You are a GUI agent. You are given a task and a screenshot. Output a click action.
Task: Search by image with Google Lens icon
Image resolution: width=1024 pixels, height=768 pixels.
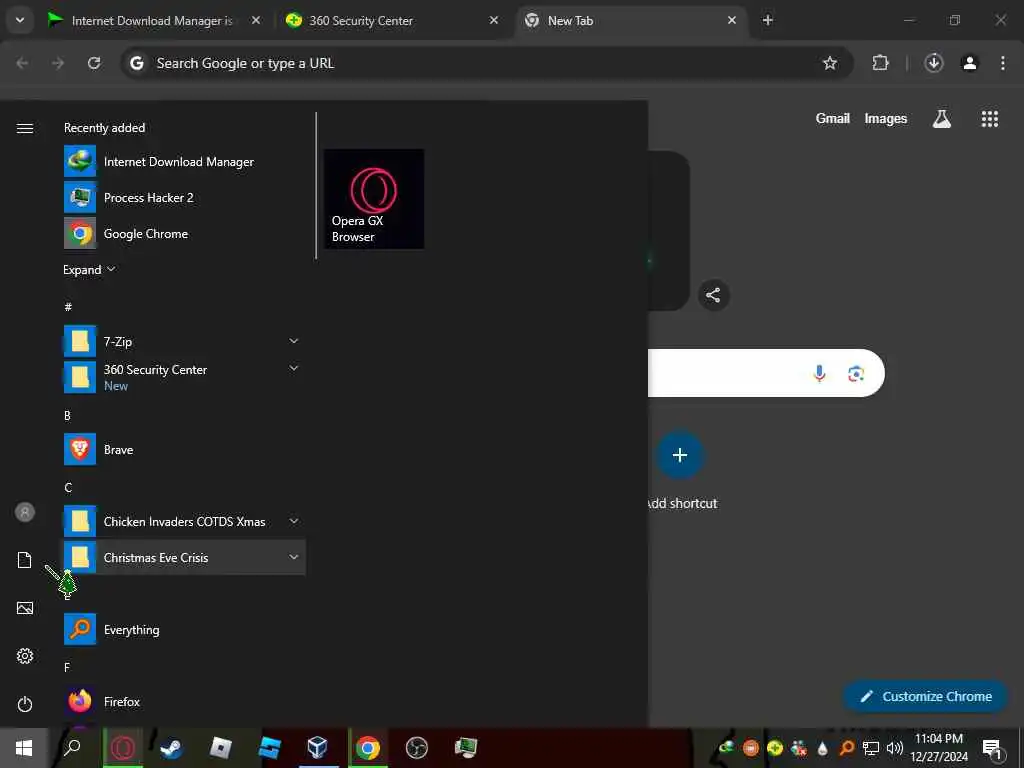pyautogui.click(x=856, y=374)
